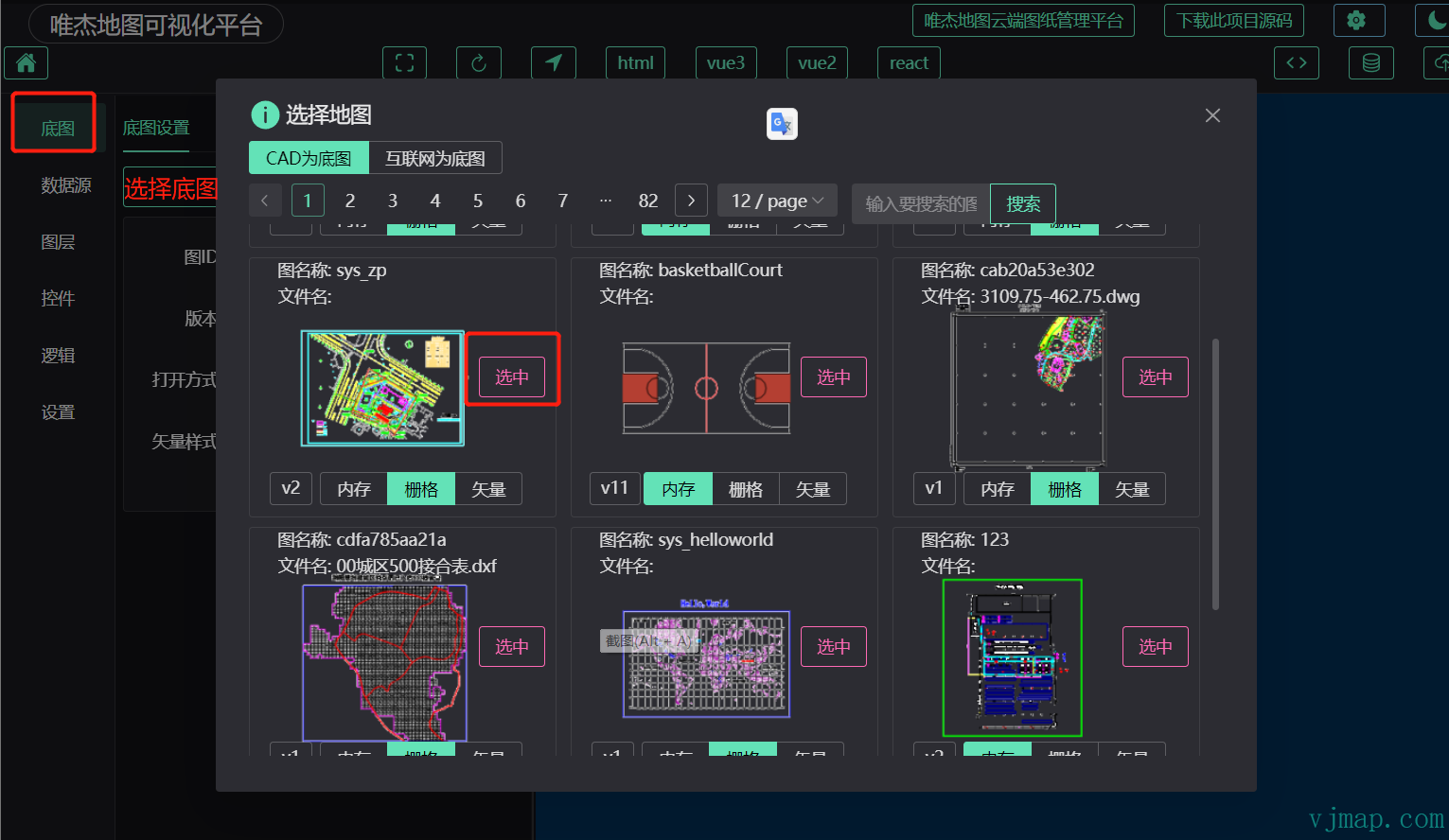Close the 选择地图 dialog

[x=1212, y=115]
